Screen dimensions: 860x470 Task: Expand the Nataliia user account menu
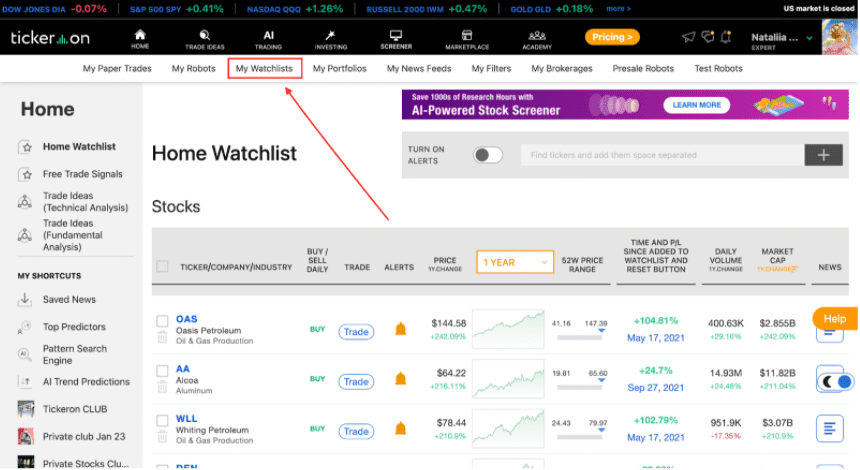pyautogui.click(x=782, y=38)
